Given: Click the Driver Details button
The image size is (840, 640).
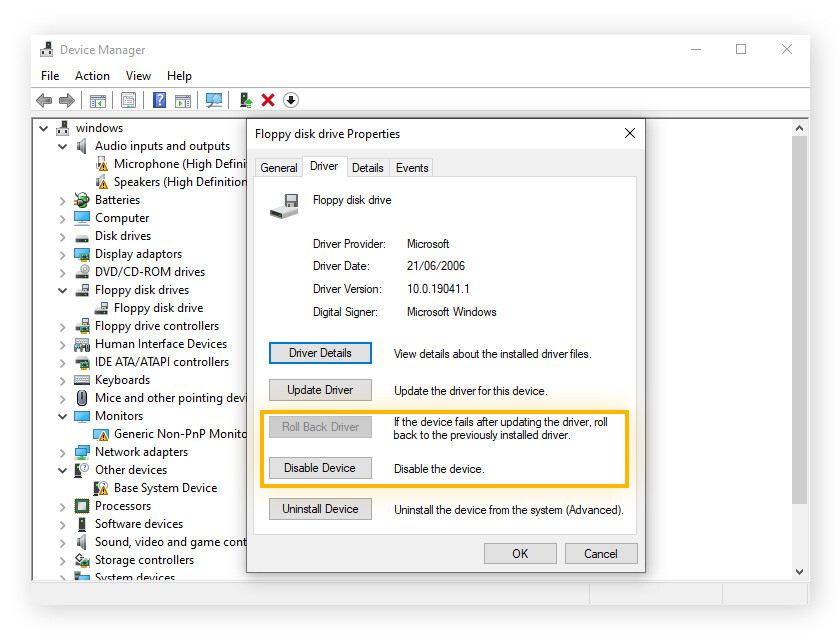Looking at the screenshot, I should [320, 353].
